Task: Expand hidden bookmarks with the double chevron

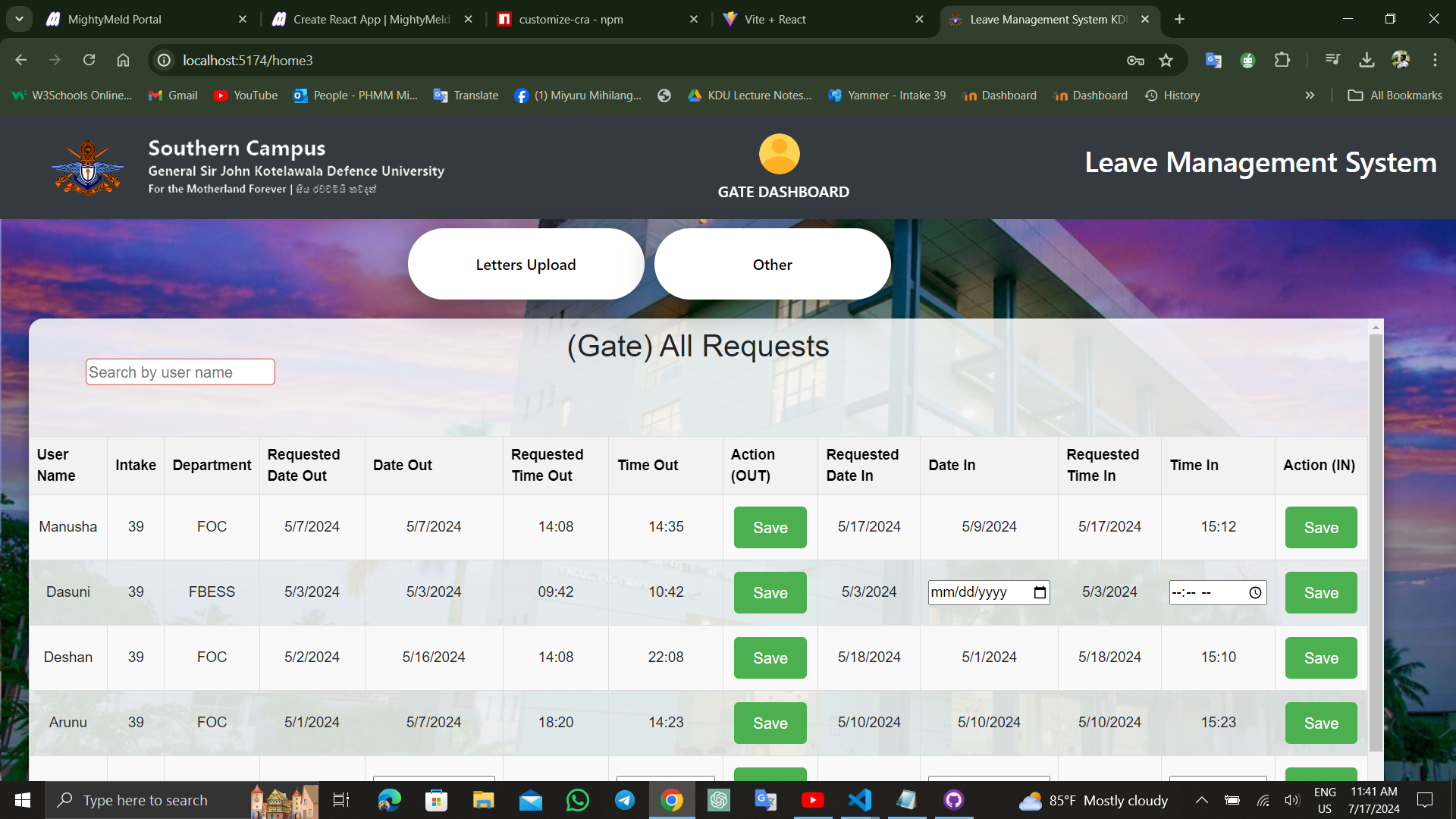Action: (1309, 96)
